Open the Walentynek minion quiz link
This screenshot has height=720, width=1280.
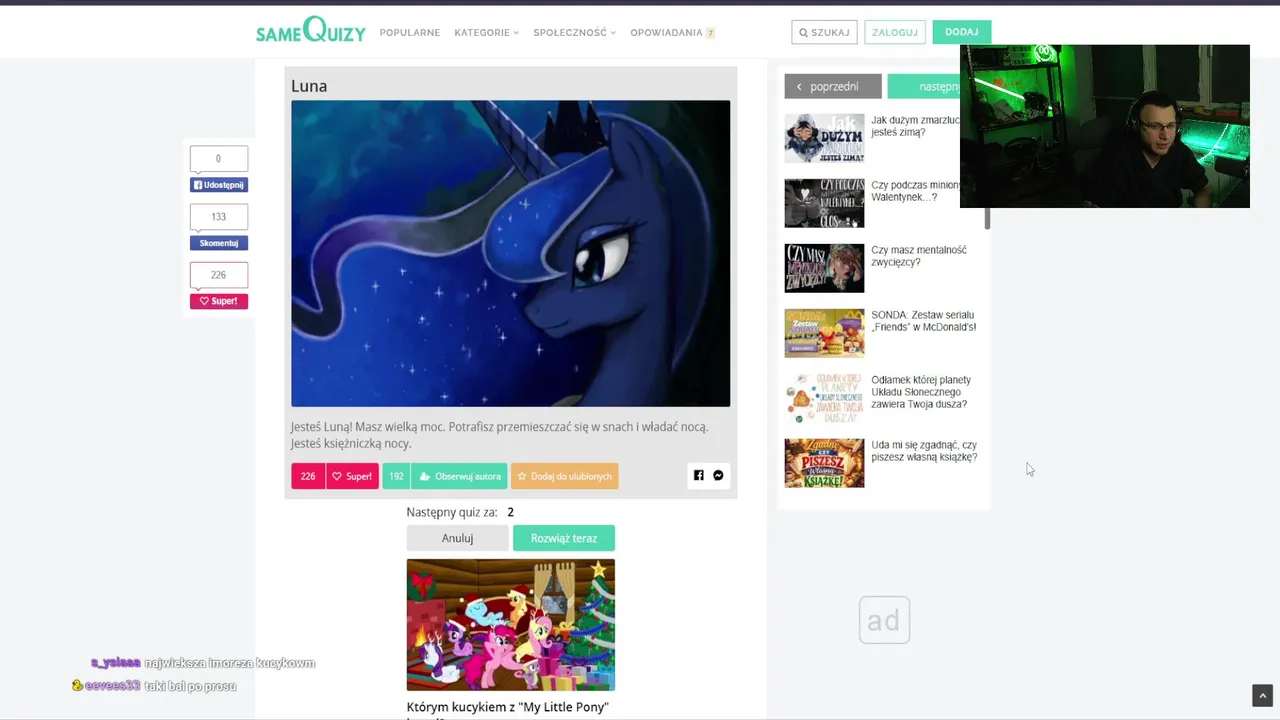tap(915, 191)
